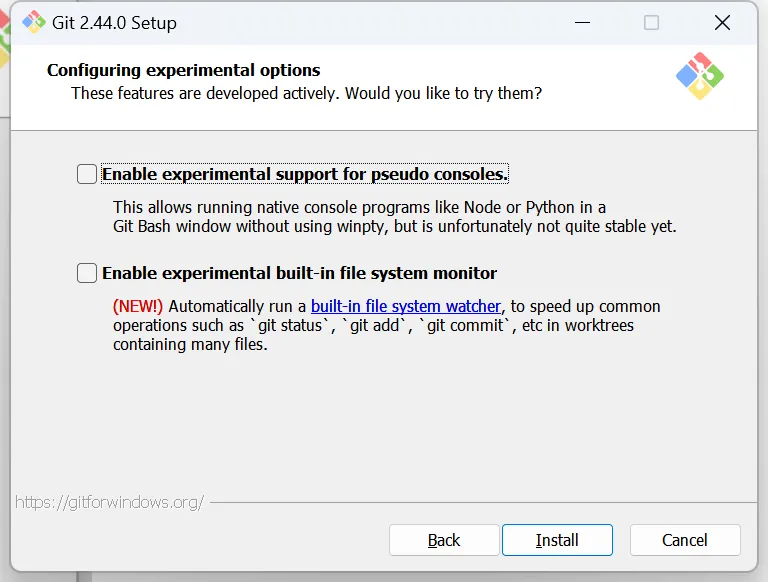Click the red '(NEW!)' label
Screen dimensions: 768x582
(x=137, y=306)
